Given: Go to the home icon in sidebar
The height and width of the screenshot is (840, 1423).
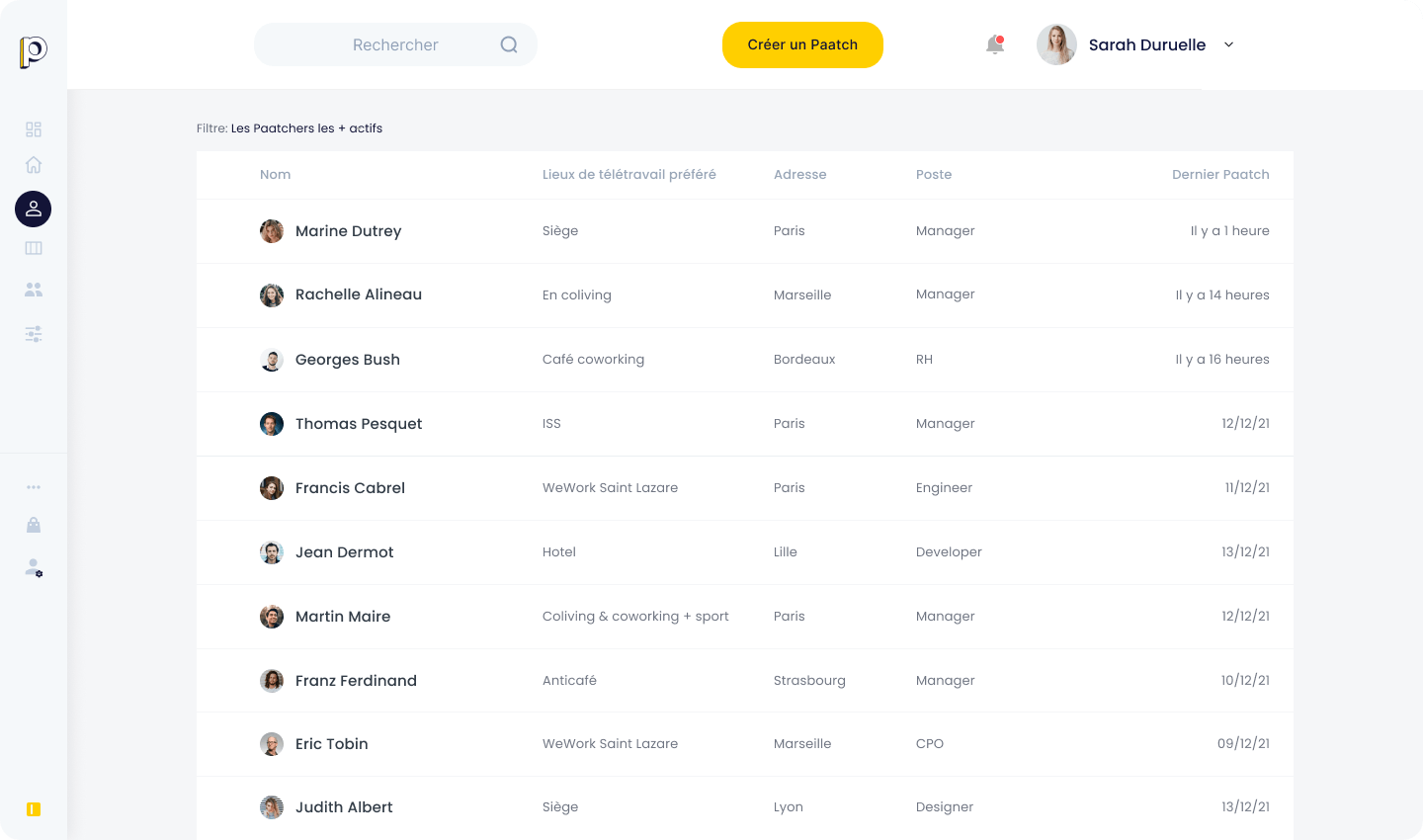Looking at the screenshot, I should pyautogui.click(x=34, y=165).
